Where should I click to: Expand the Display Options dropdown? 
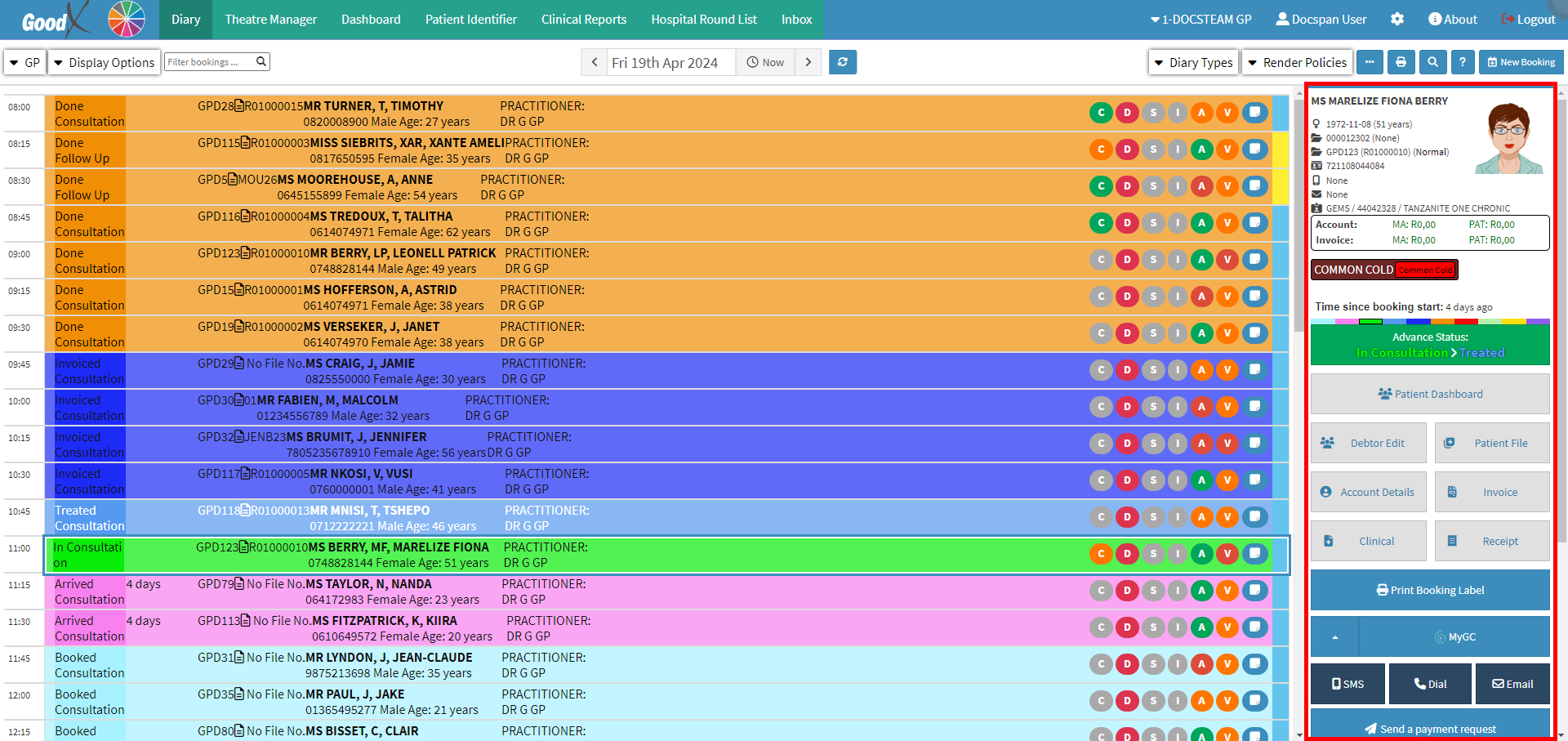click(x=104, y=62)
